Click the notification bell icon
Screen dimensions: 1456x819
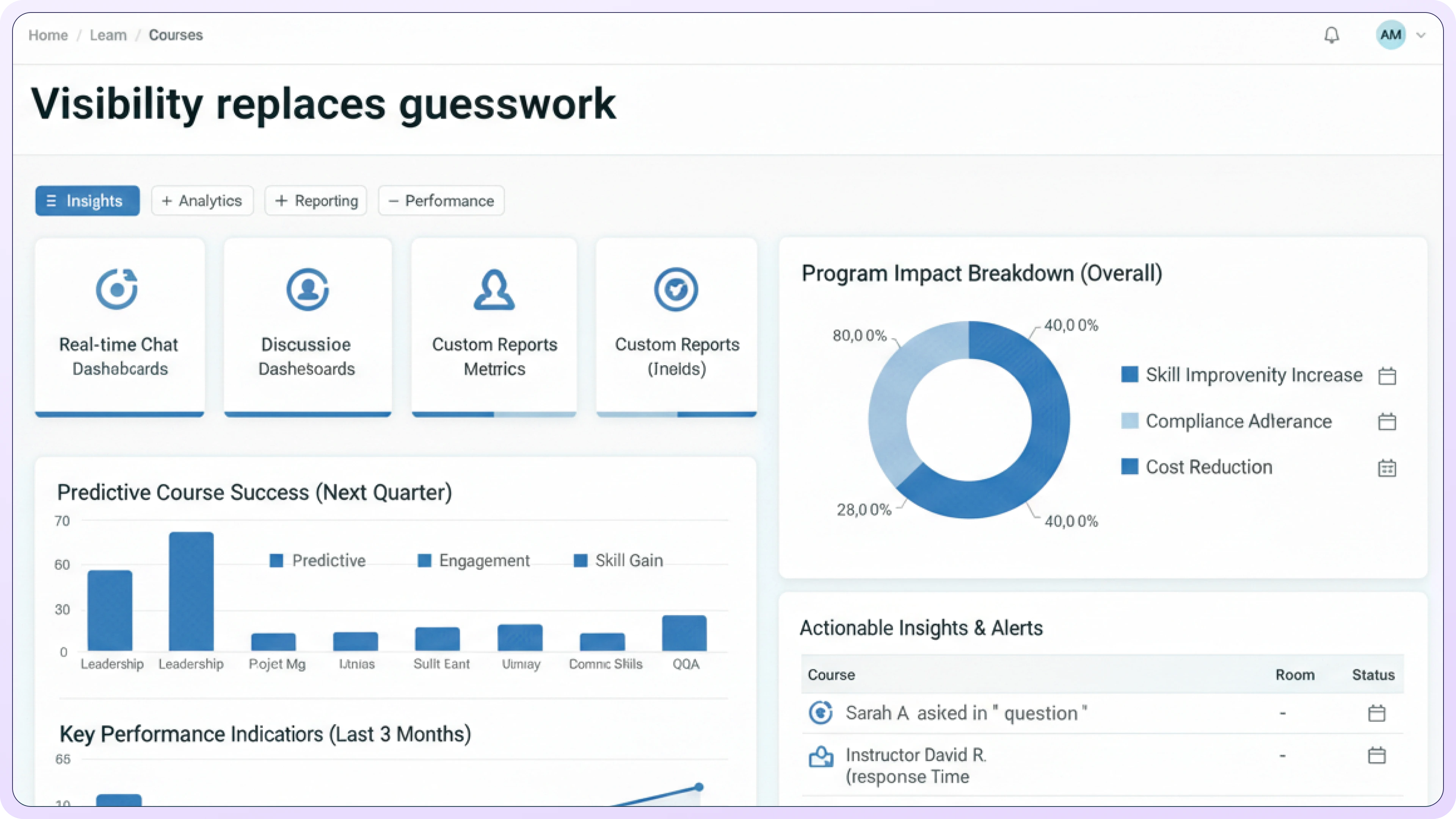1332,35
